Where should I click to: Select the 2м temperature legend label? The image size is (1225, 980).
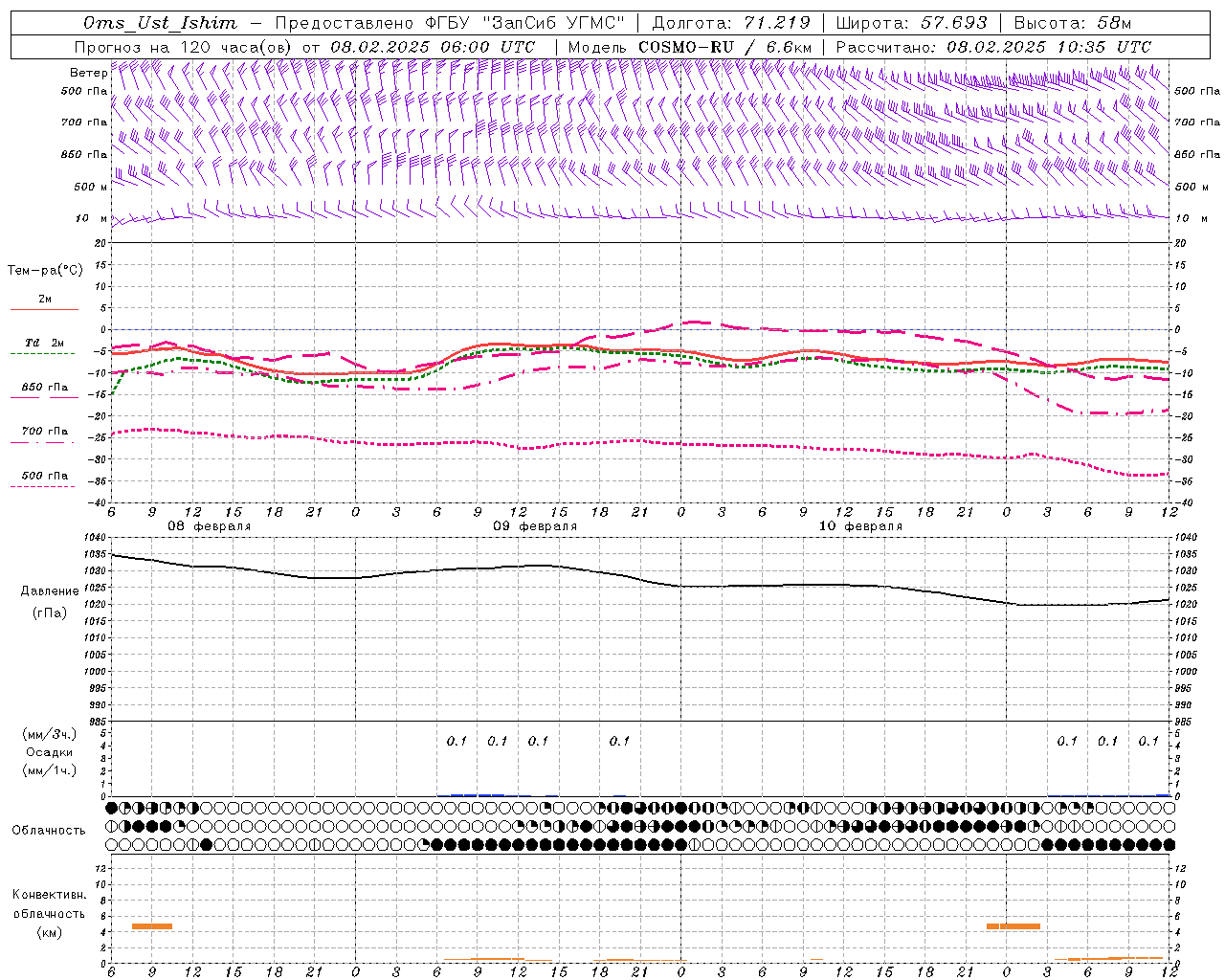click(x=45, y=299)
